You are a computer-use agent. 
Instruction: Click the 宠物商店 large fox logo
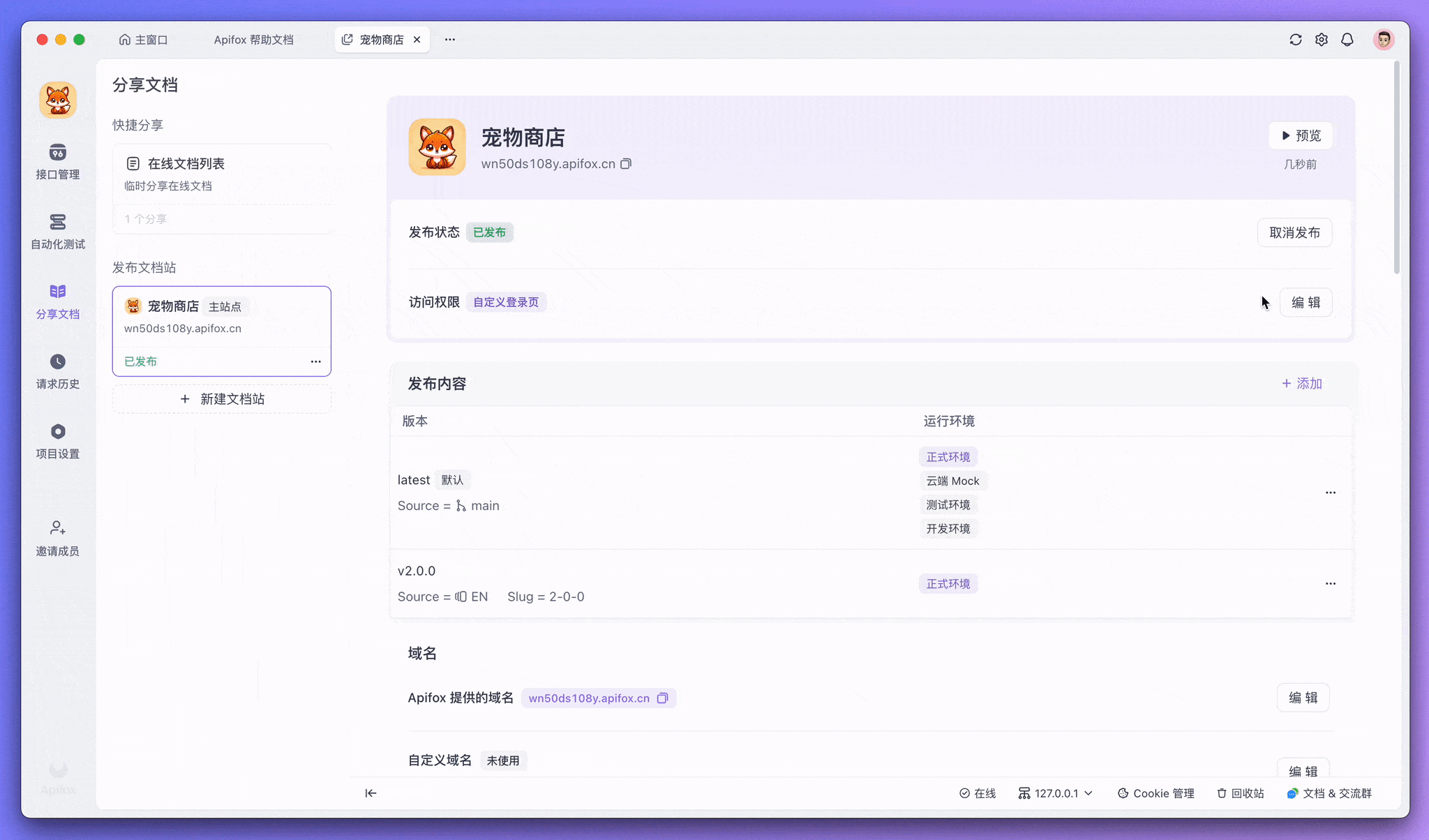coord(437,147)
